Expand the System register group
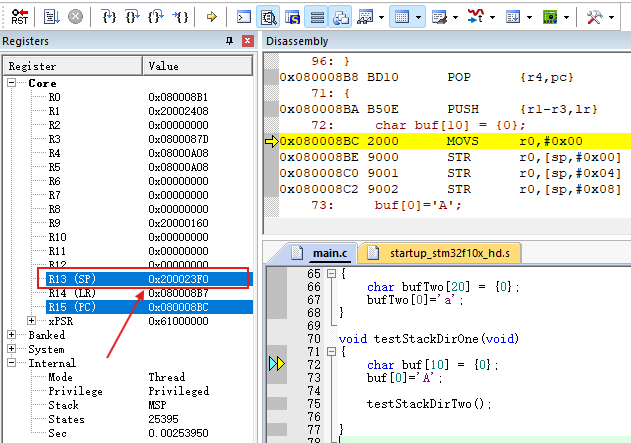This screenshot has height=443, width=631. (12, 349)
